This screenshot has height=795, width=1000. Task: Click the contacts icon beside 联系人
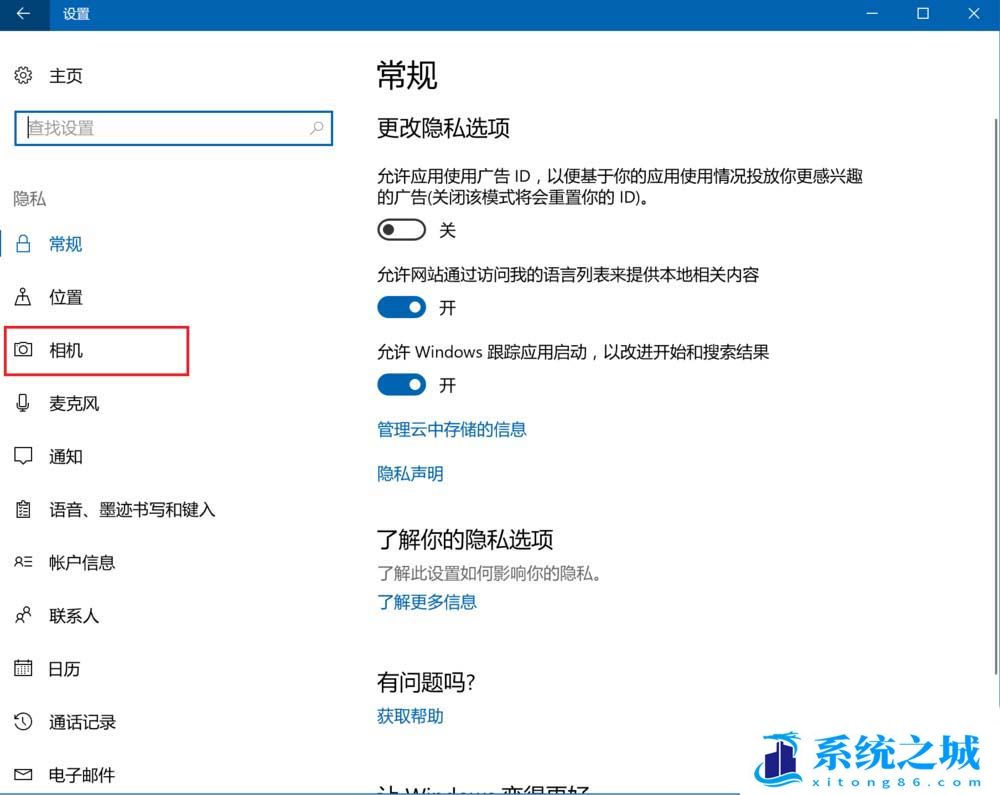23,615
